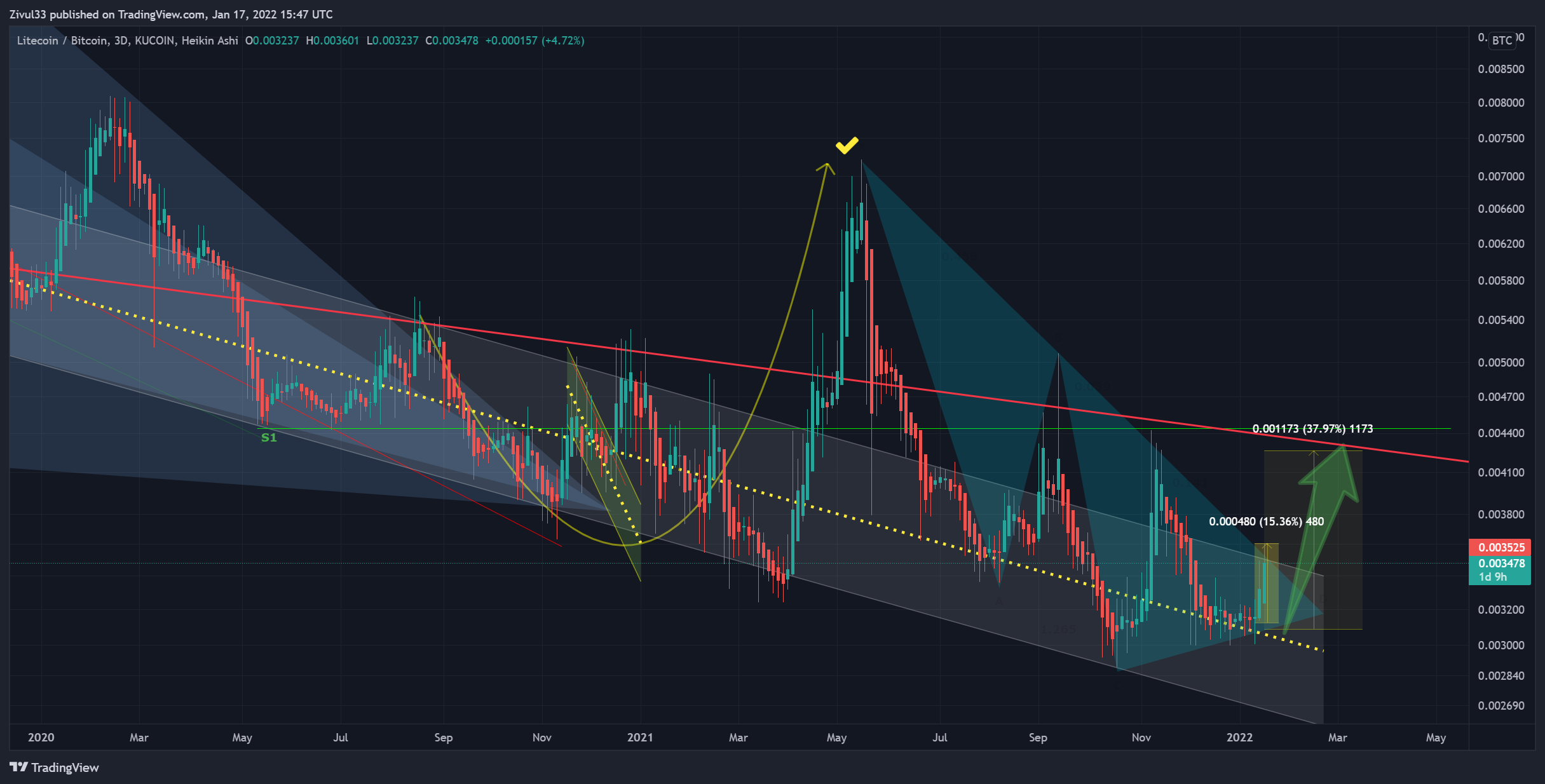The width and height of the screenshot is (1545, 784).
Task: Click the 1d 9h countdown label
Action: pyautogui.click(x=1493, y=577)
